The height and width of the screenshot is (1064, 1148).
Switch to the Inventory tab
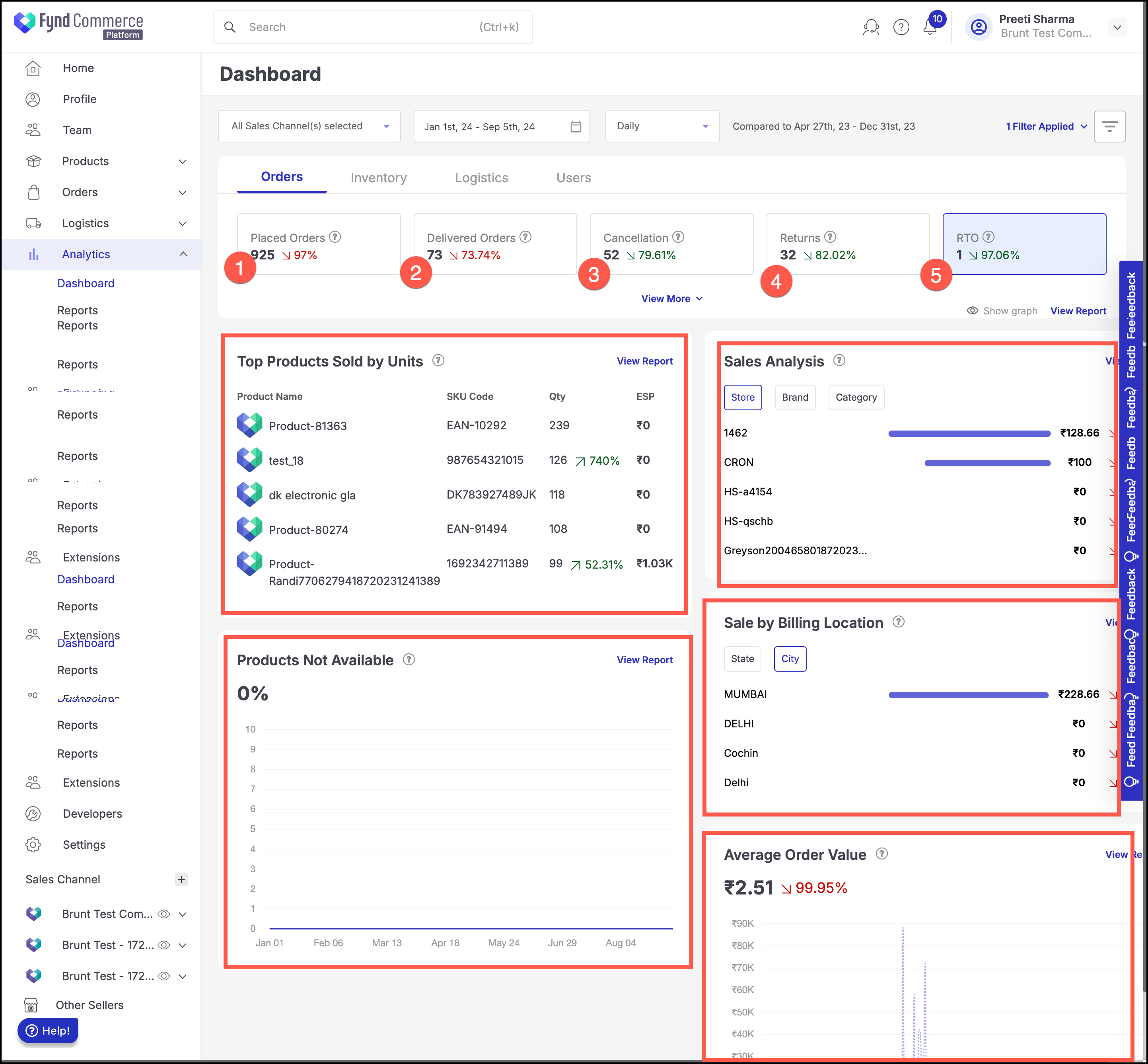point(379,178)
